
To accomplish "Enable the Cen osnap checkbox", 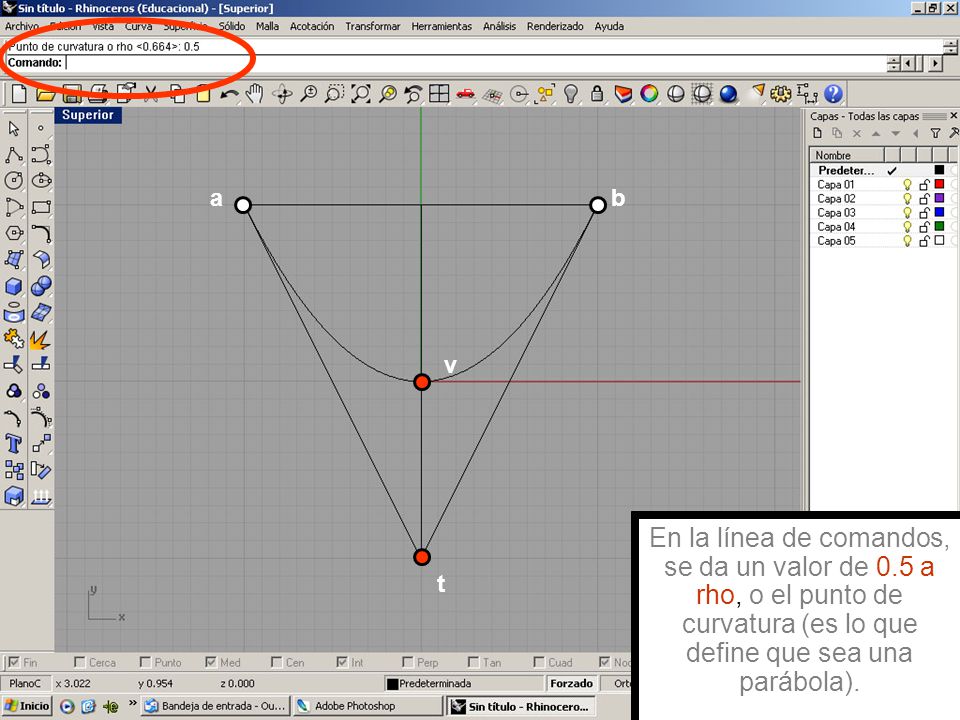I will click(276, 662).
